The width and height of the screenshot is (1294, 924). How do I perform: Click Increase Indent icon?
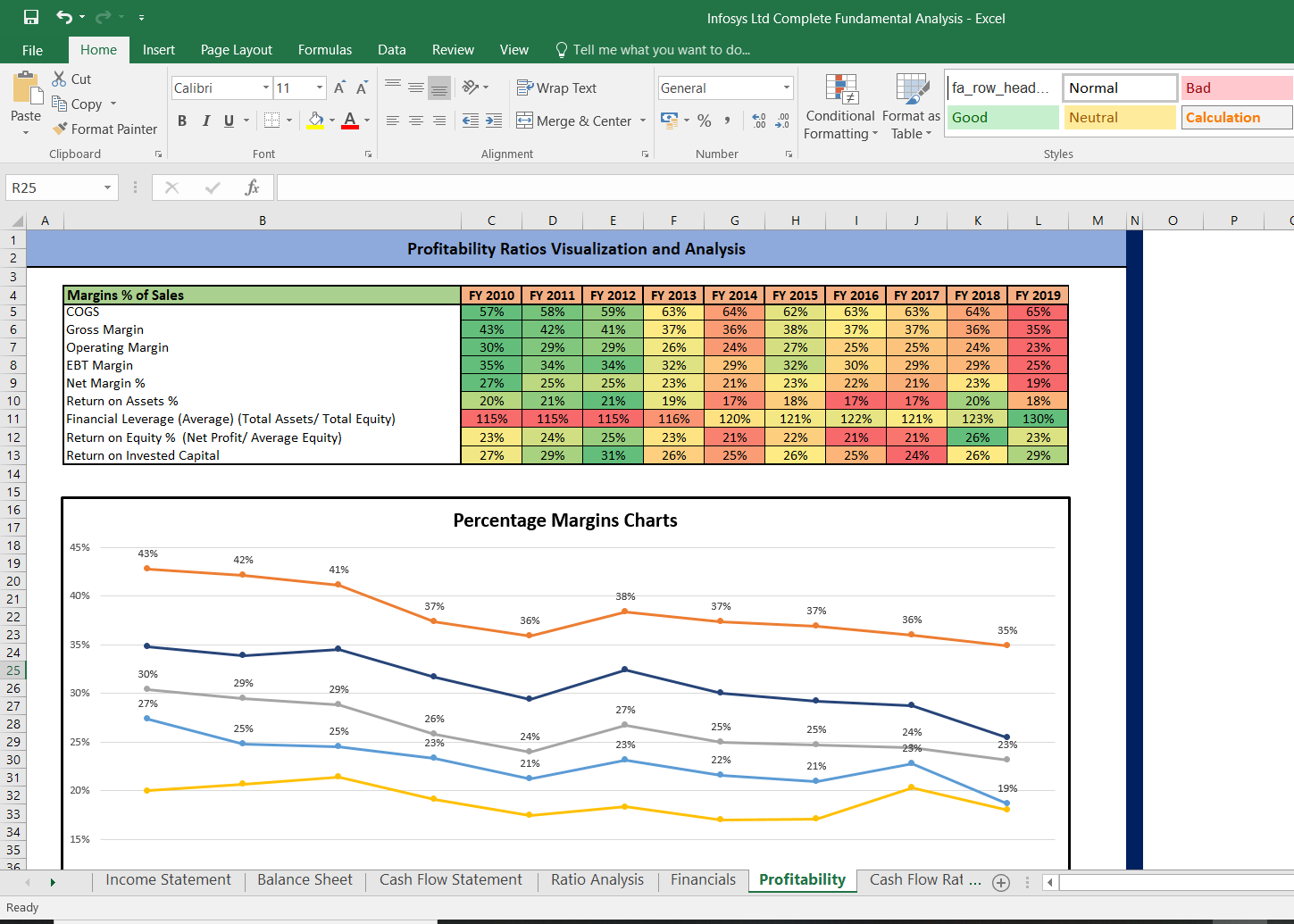click(494, 121)
